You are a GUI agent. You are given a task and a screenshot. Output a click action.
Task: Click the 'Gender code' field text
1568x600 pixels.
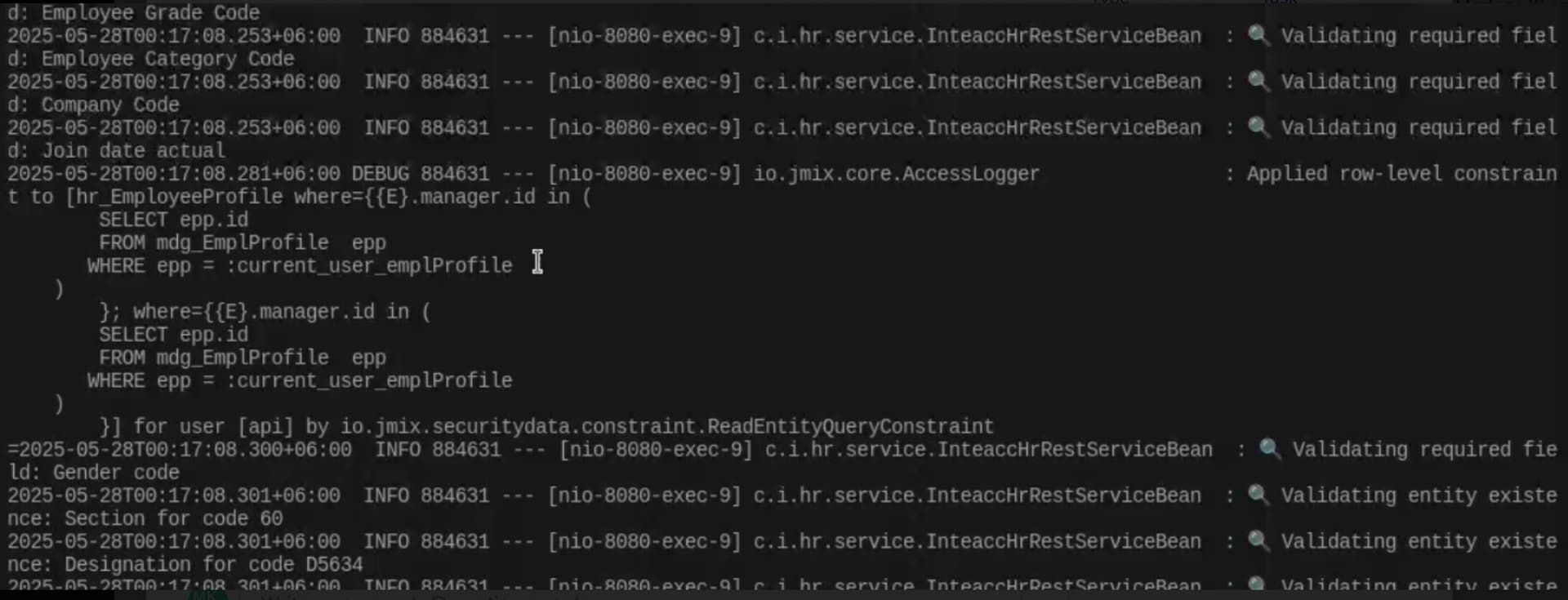point(116,472)
